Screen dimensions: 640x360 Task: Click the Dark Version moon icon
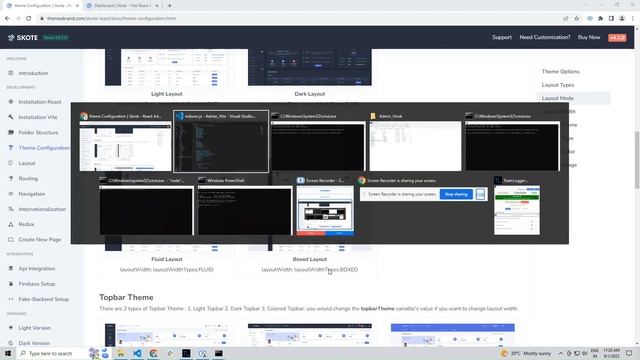tap(11, 343)
